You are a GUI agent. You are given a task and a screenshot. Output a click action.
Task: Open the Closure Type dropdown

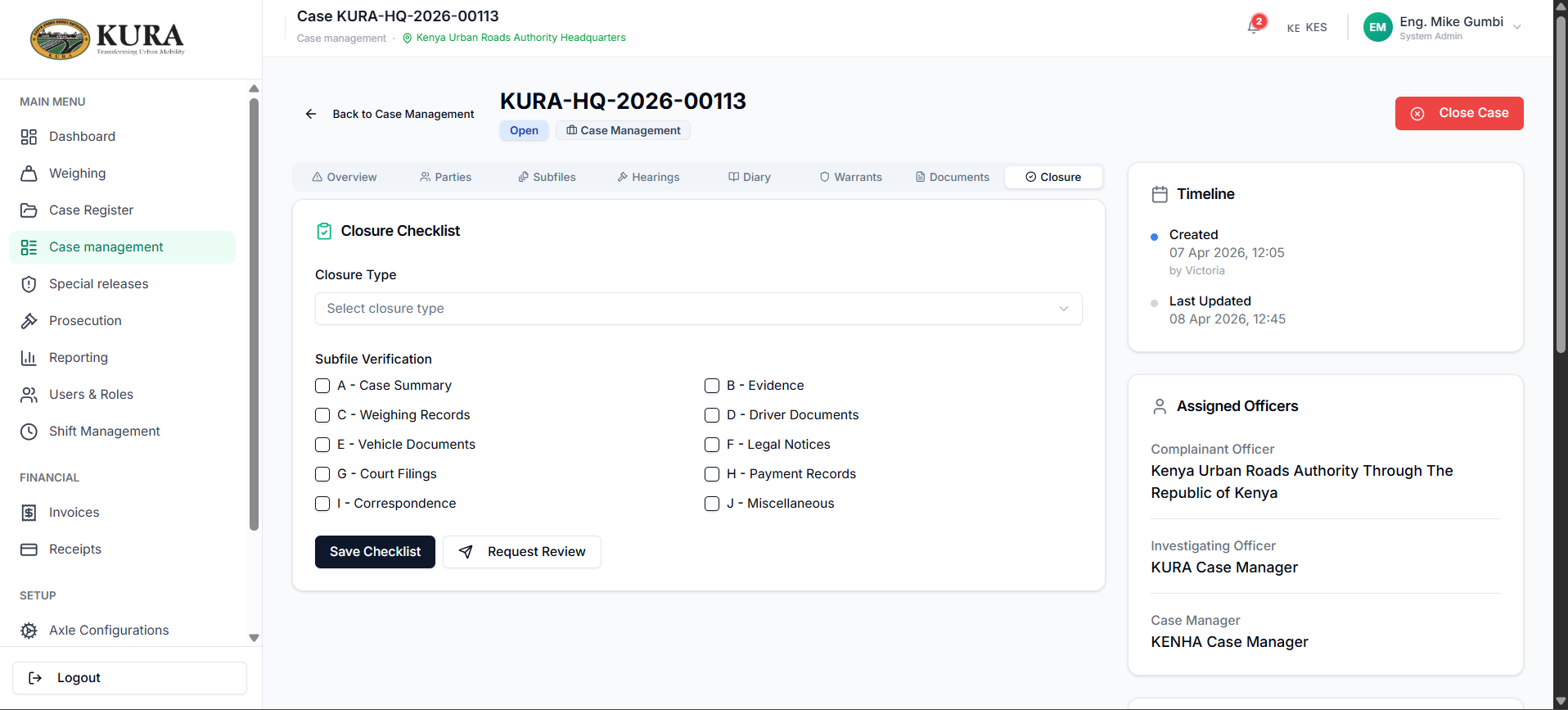698,309
